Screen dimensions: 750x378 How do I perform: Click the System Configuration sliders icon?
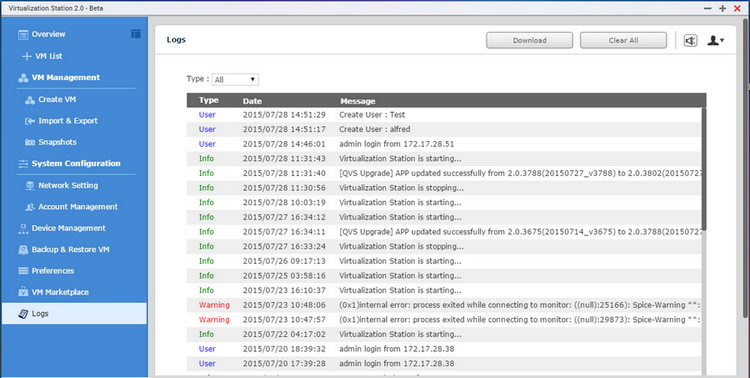23,164
